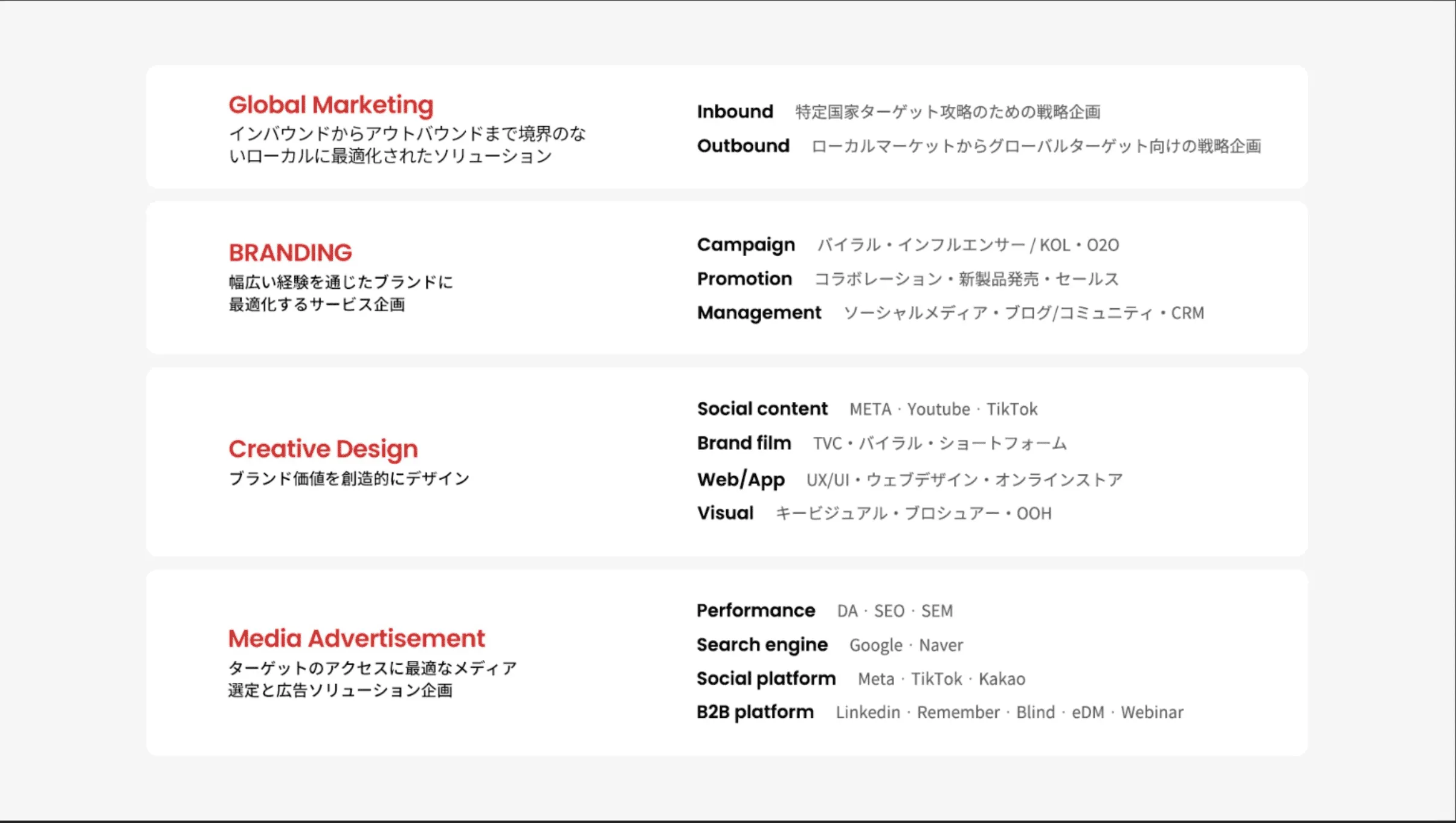This screenshot has width=1456, height=823.
Task: Click the B2B platform label
Action: click(755, 712)
